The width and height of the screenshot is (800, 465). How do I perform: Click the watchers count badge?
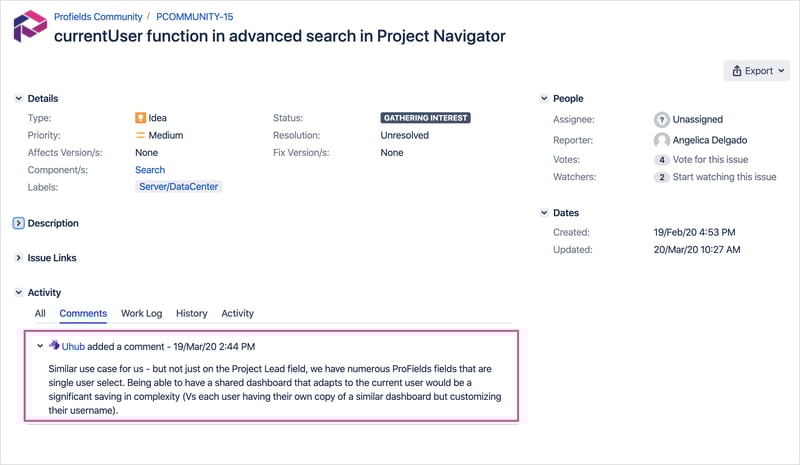click(x=661, y=177)
